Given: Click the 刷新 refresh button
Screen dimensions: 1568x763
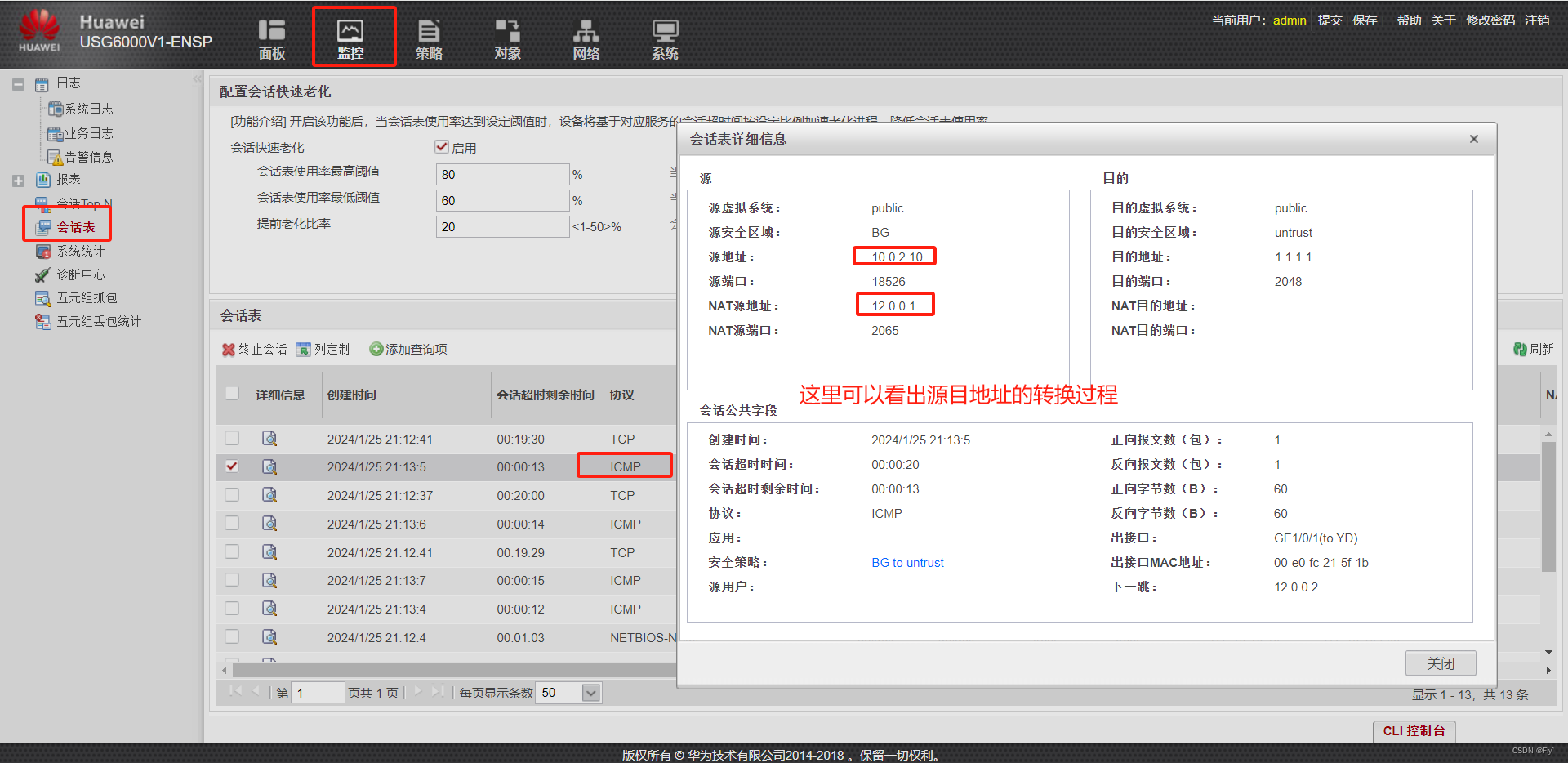Looking at the screenshot, I should (1534, 350).
